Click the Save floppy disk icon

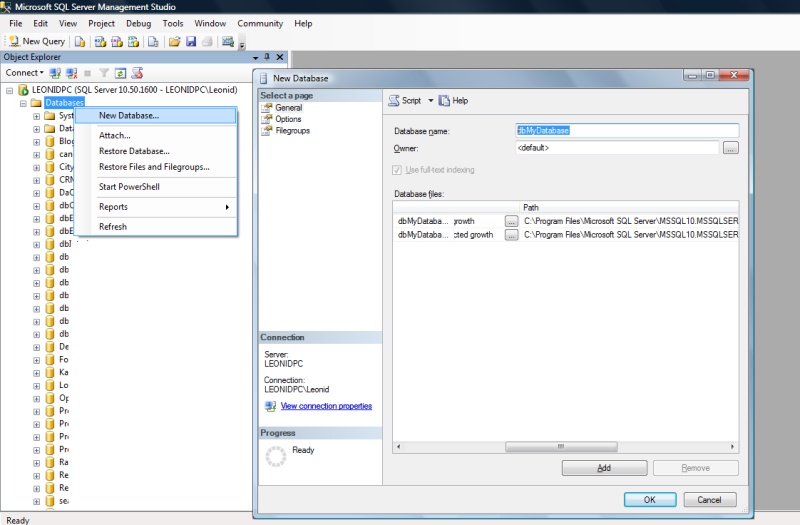click(x=191, y=41)
